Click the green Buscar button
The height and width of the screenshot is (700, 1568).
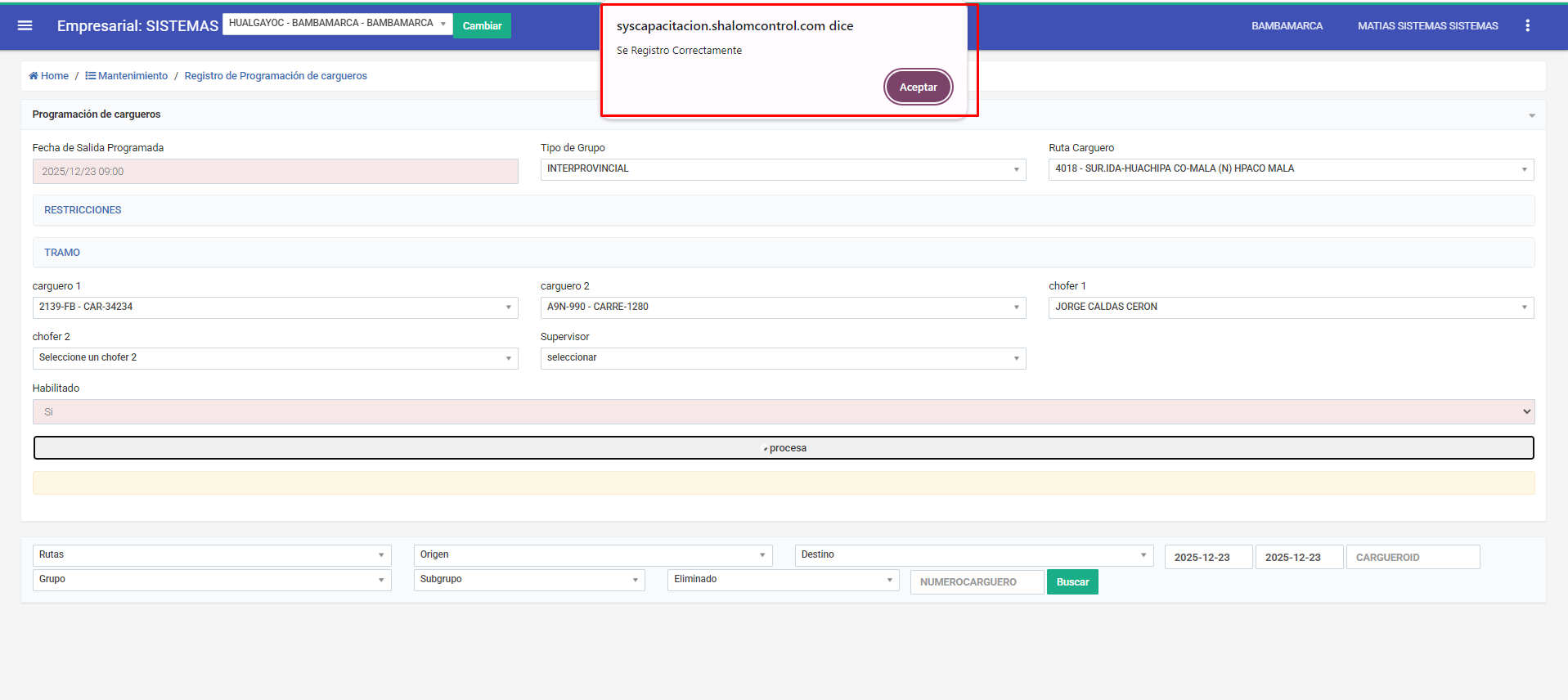point(1072,582)
